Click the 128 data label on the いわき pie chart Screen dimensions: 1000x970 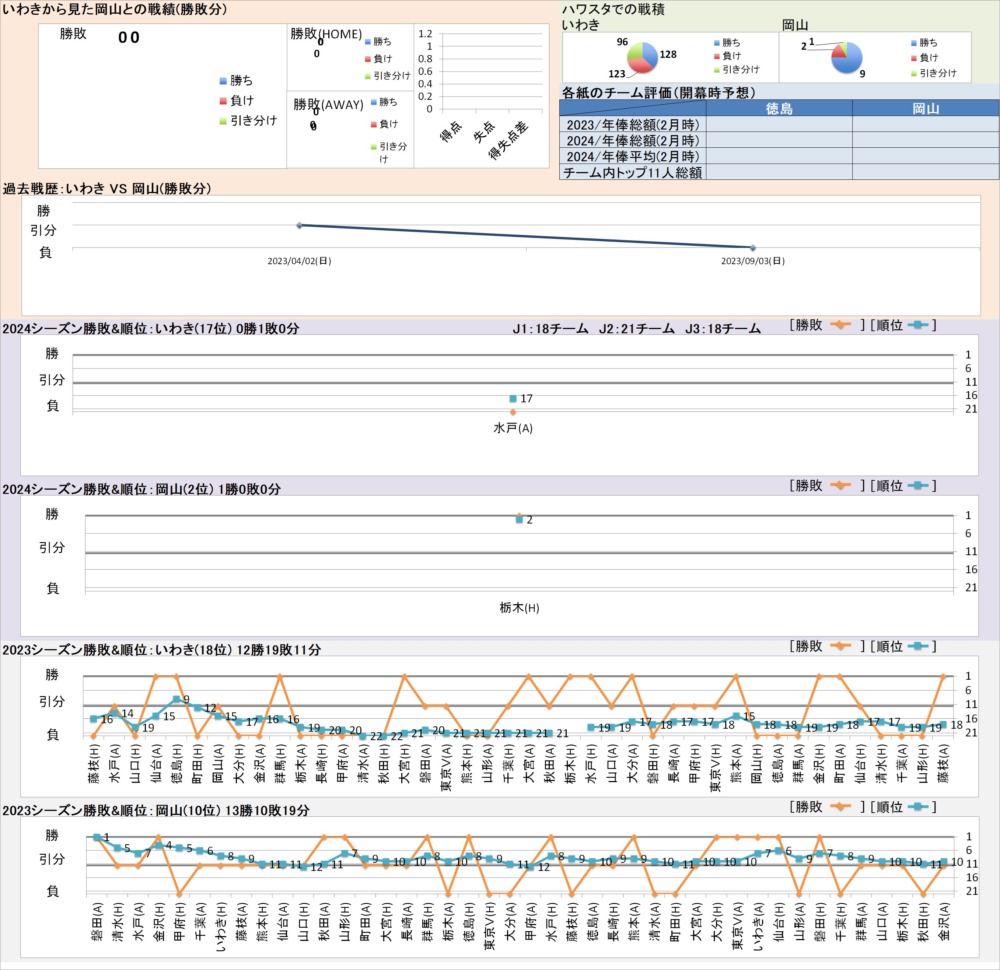pyautogui.click(x=668, y=54)
